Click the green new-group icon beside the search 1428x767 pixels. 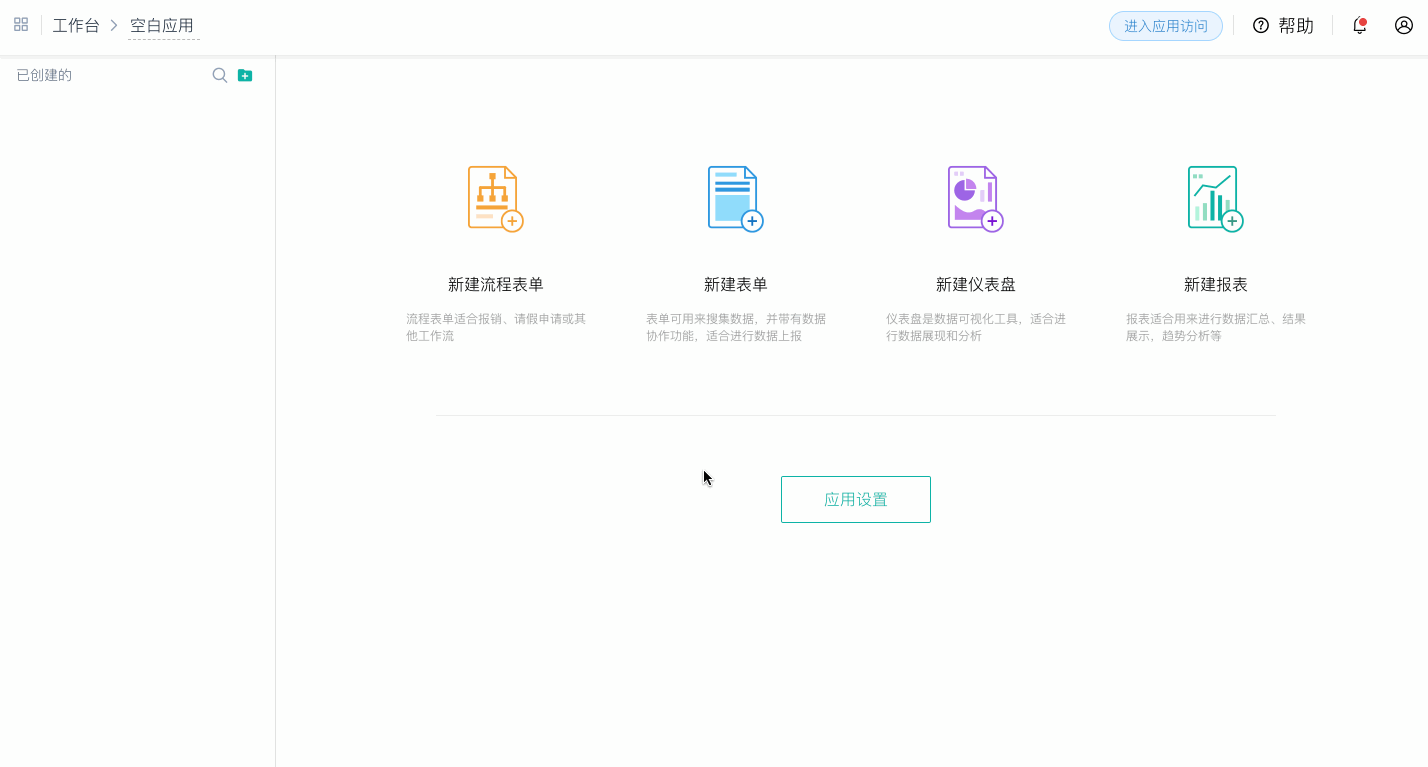[x=245, y=74]
